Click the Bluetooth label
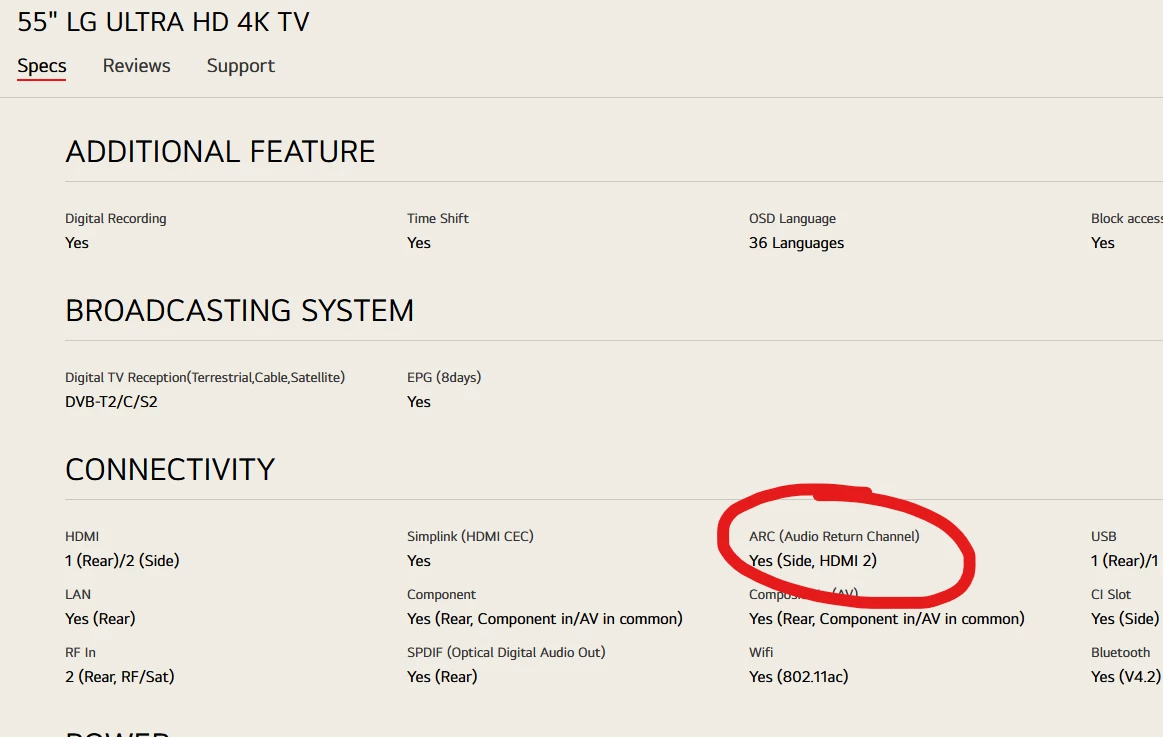The image size is (1163, 737). 1120,652
